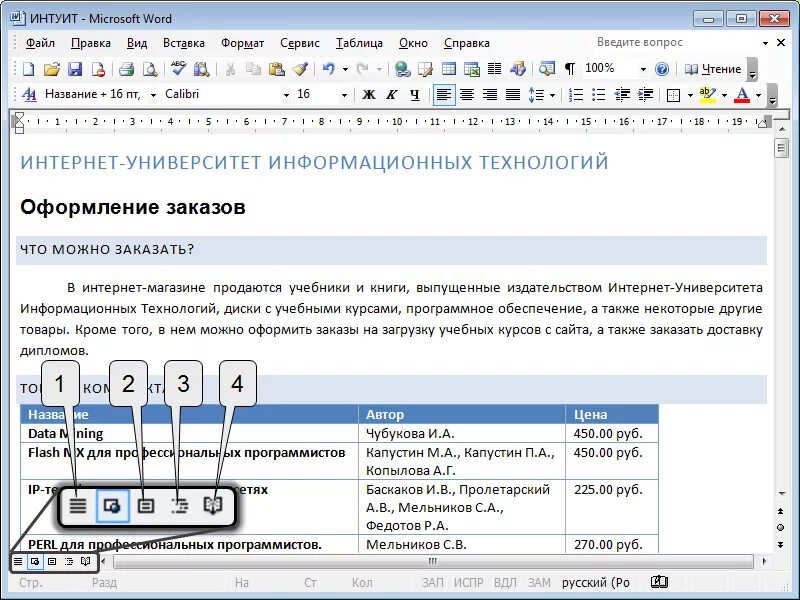800x600 pixels.
Task: Click the horizontal scrollbar thumb
Action: [x=433, y=561]
